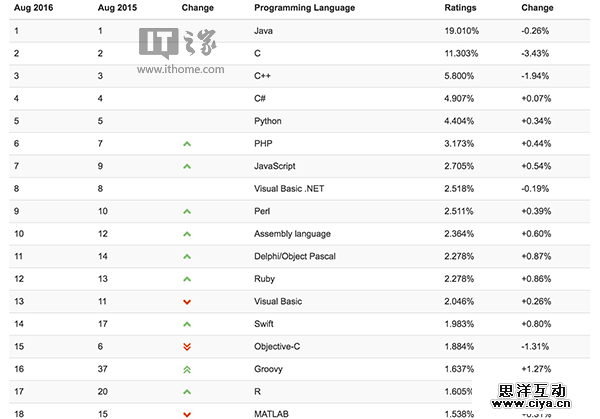The height and width of the screenshot is (419, 600).
Task: Click the Aug 2016 column header
Action: point(32,7)
